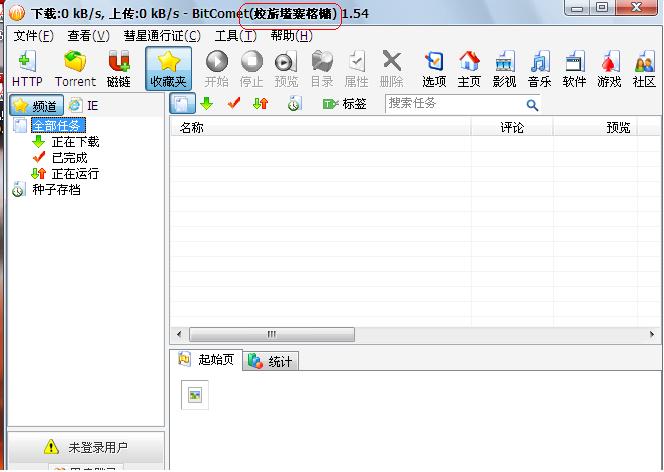Open the 影视 movies channel icon
Screen dimensions: 664x472
[x=504, y=69]
